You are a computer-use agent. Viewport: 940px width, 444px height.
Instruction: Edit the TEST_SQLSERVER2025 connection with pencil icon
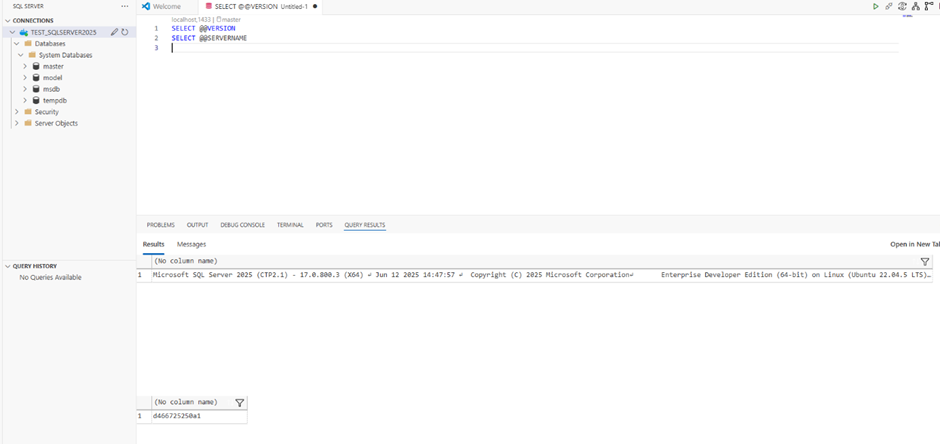pos(115,32)
